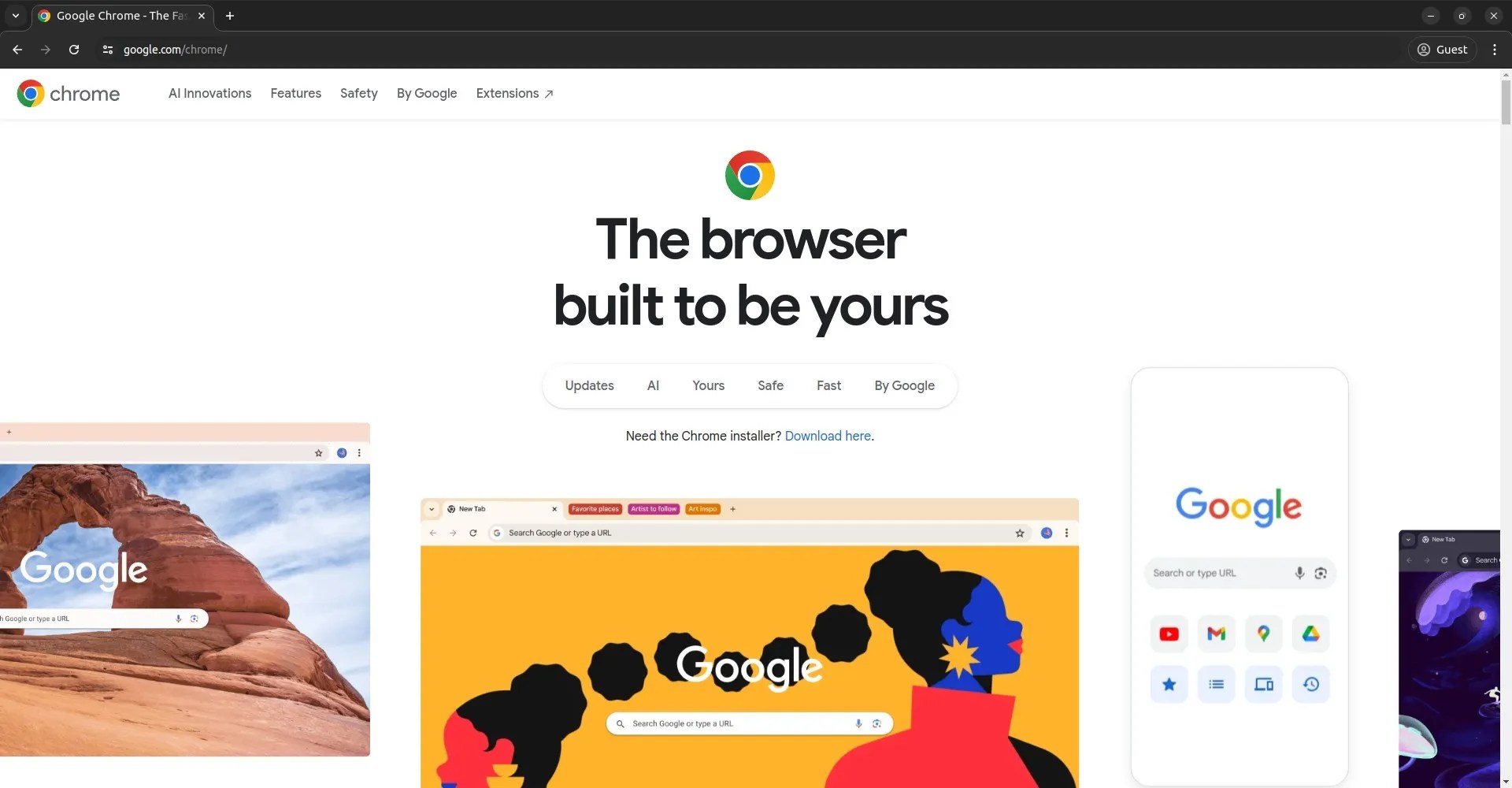
Task: Open new tab with plus button
Action: pos(230,16)
